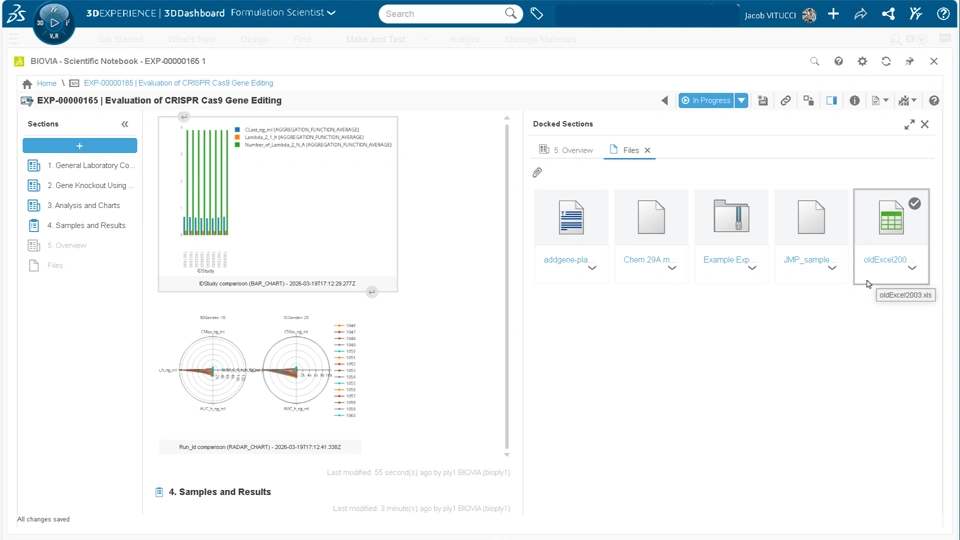Image resolution: width=960 pixels, height=540 pixels.
Task: Open the addgene-pla... file dropdown chevron
Action: 592,268
